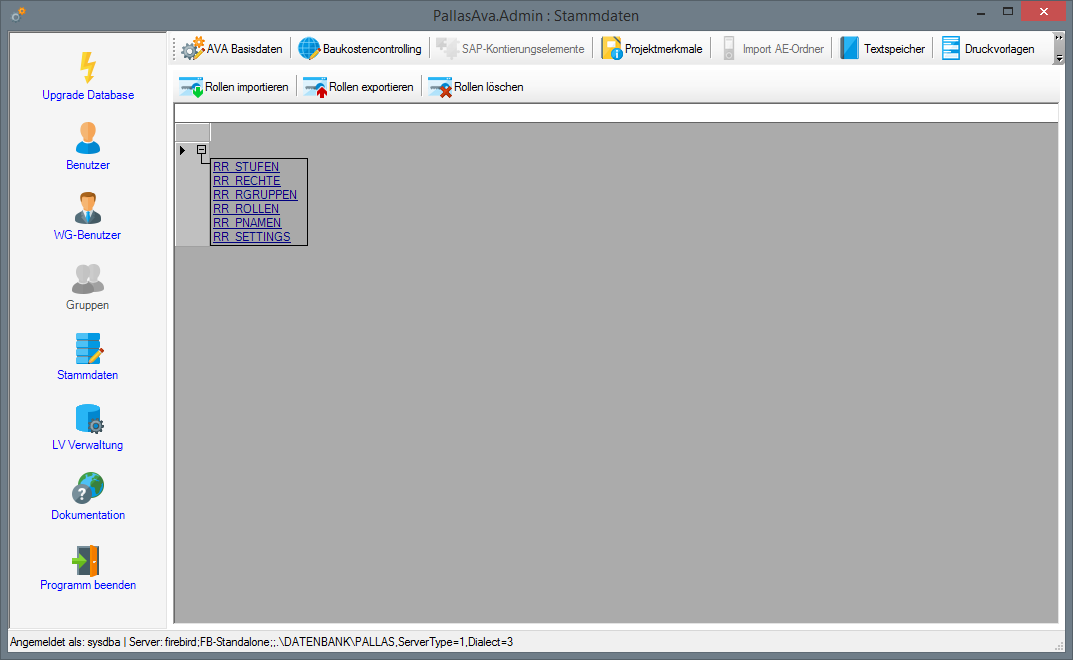Click the Rollen exportieren label
This screenshot has height=660, width=1073.
point(372,87)
